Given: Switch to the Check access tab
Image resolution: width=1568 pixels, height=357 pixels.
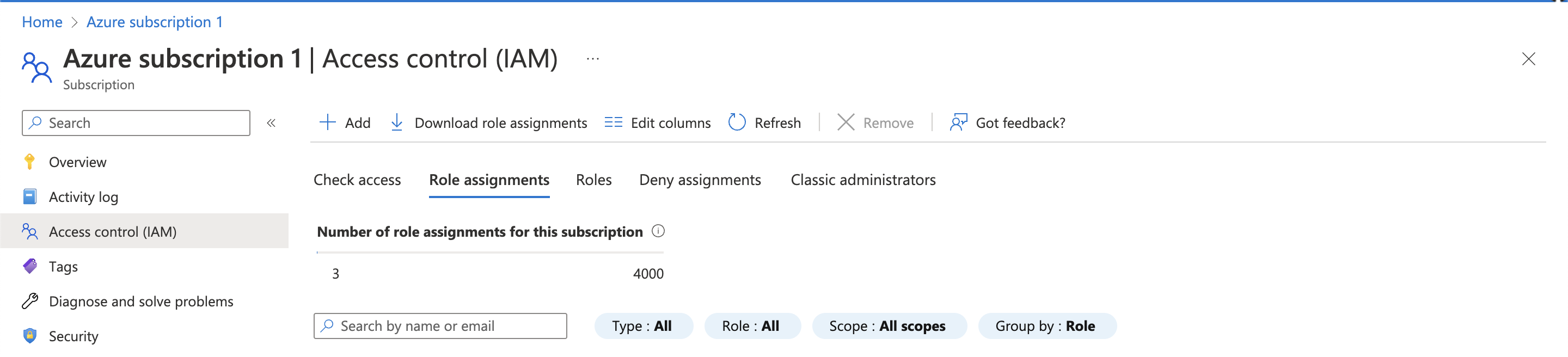Looking at the screenshot, I should coord(357,180).
